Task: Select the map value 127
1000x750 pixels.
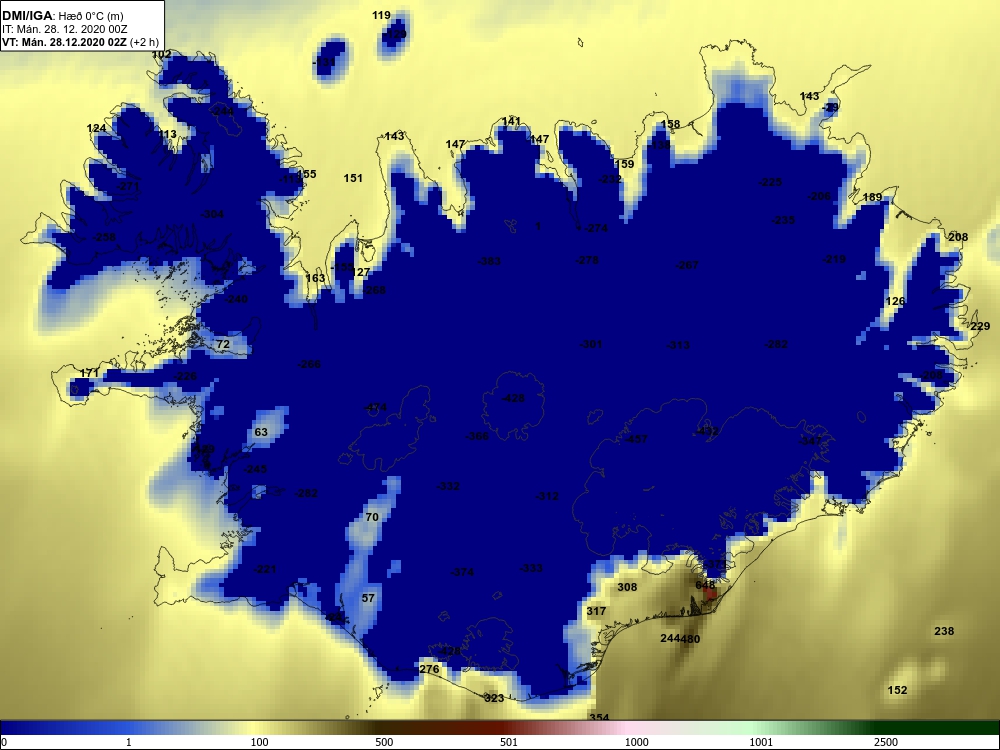Action: [x=360, y=273]
